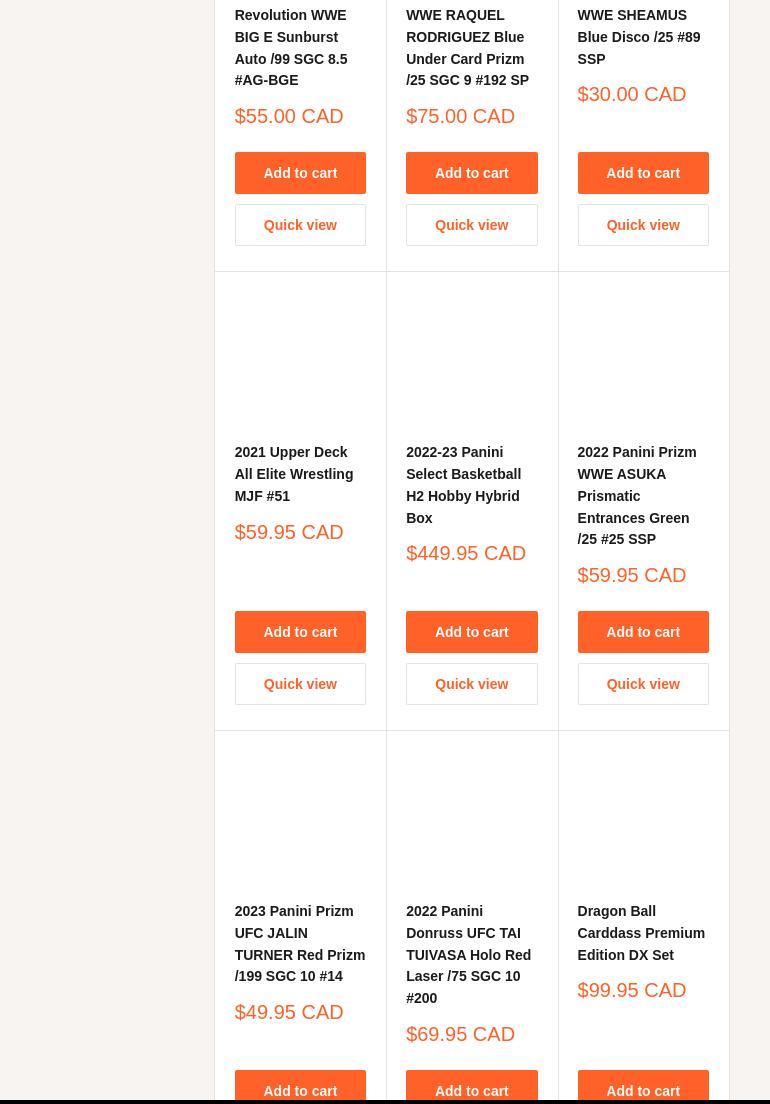The width and height of the screenshot is (770, 1104).
Task: Open 2021 Upper Deck All Elite Wrestling MJF link
Action: coord(293,474)
